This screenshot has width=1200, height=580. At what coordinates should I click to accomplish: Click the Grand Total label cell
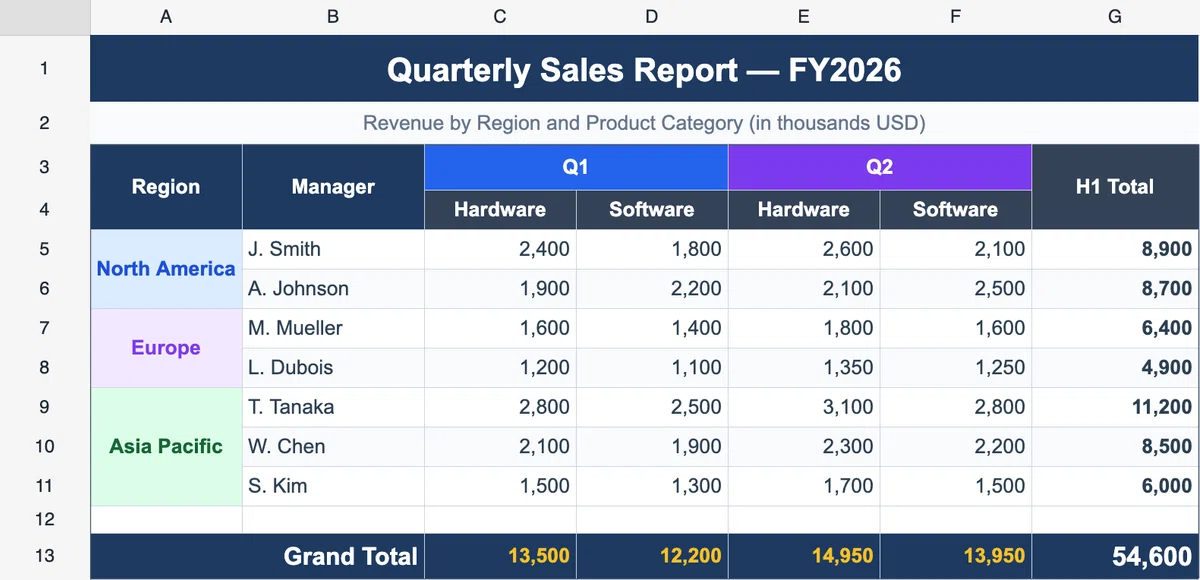pyautogui.click(x=257, y=556)
